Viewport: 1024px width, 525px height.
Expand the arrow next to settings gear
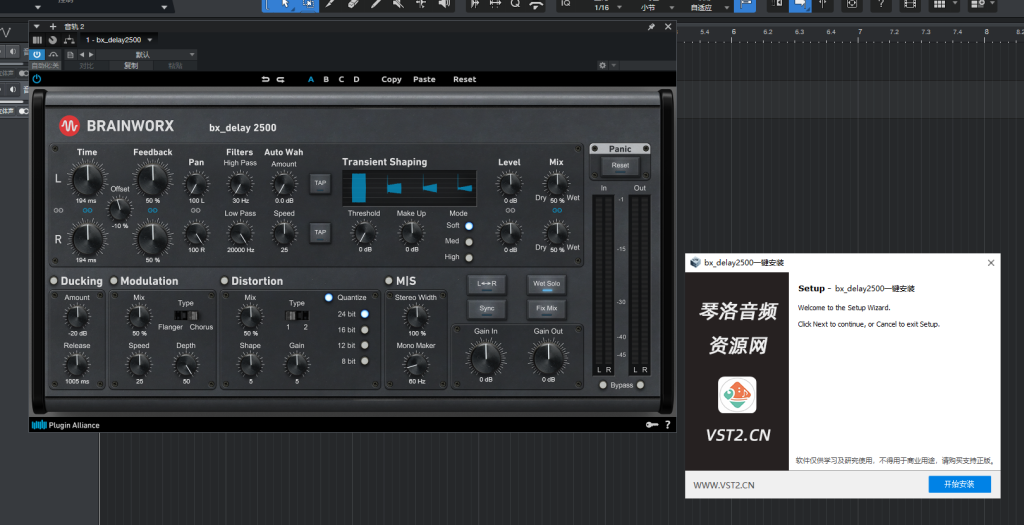point(613,65)
